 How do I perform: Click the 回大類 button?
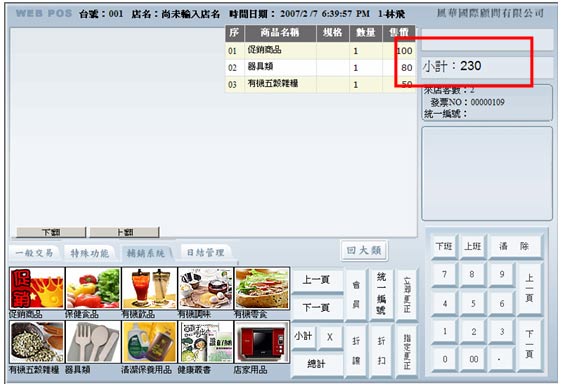[364, 250]
